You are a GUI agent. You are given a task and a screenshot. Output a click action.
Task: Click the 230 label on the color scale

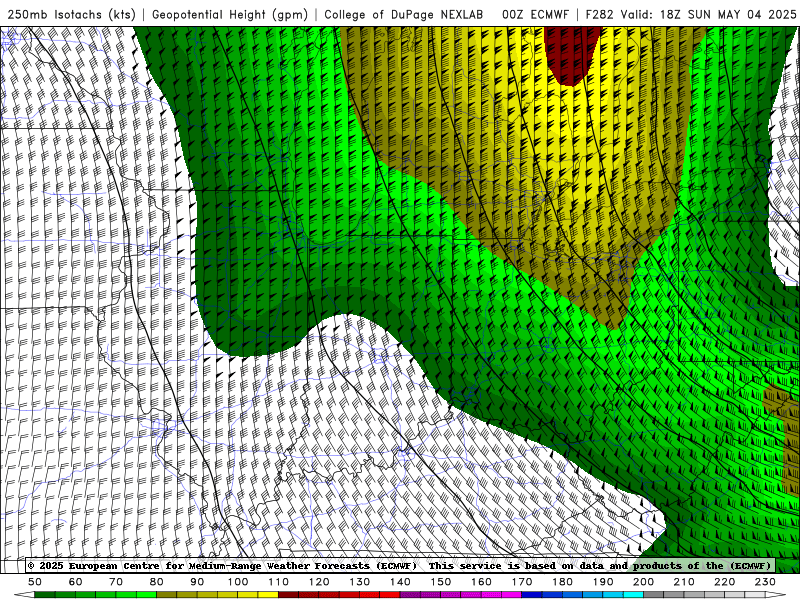point(765,582)
